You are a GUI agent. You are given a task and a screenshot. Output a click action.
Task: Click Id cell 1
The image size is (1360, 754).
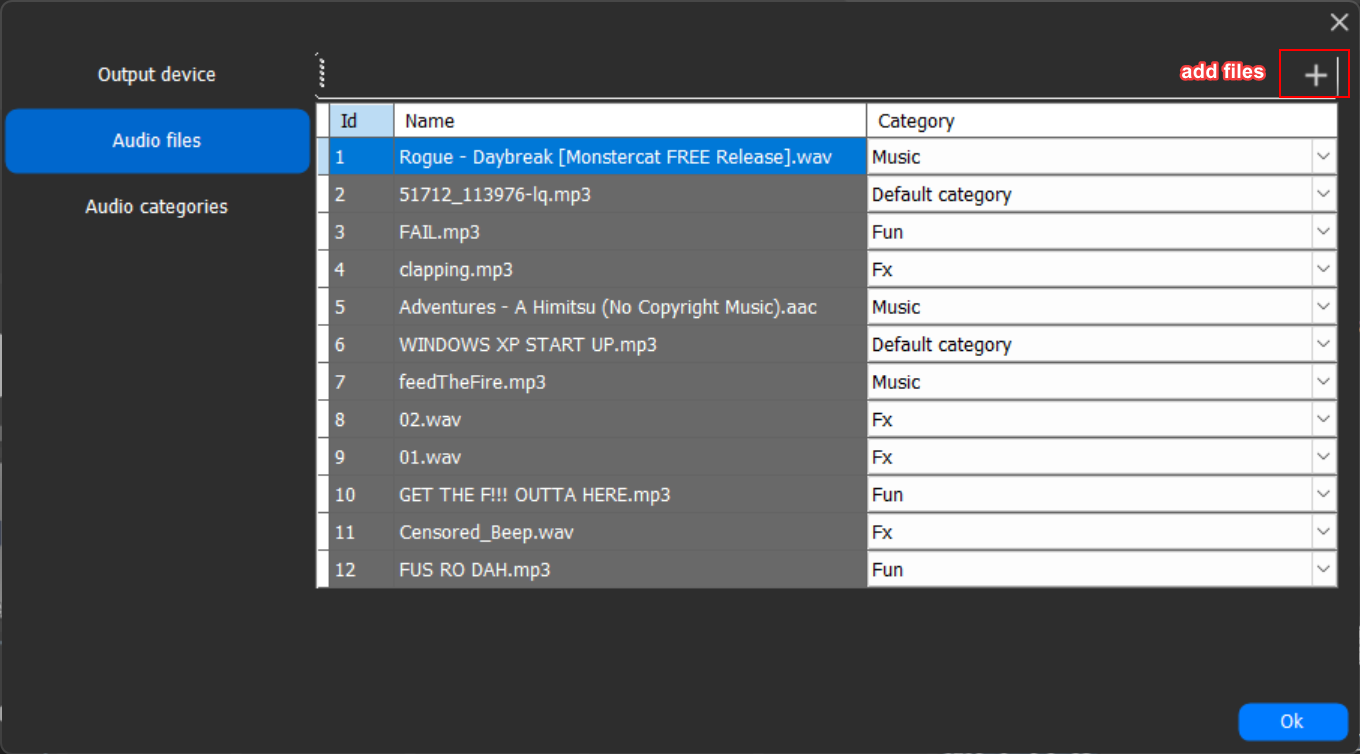coord(361,157)
